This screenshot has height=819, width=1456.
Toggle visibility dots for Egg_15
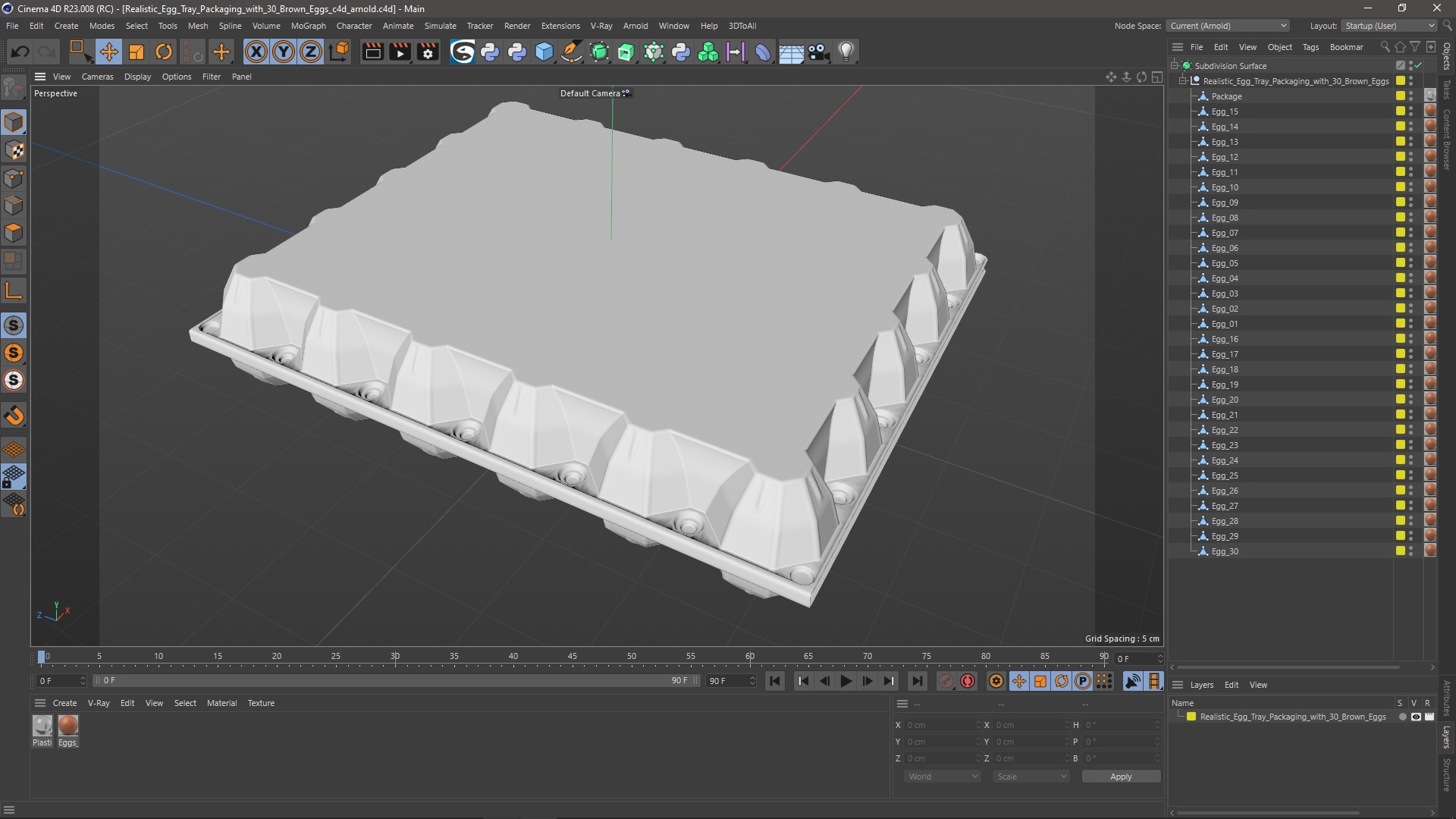coord(1410,111)
